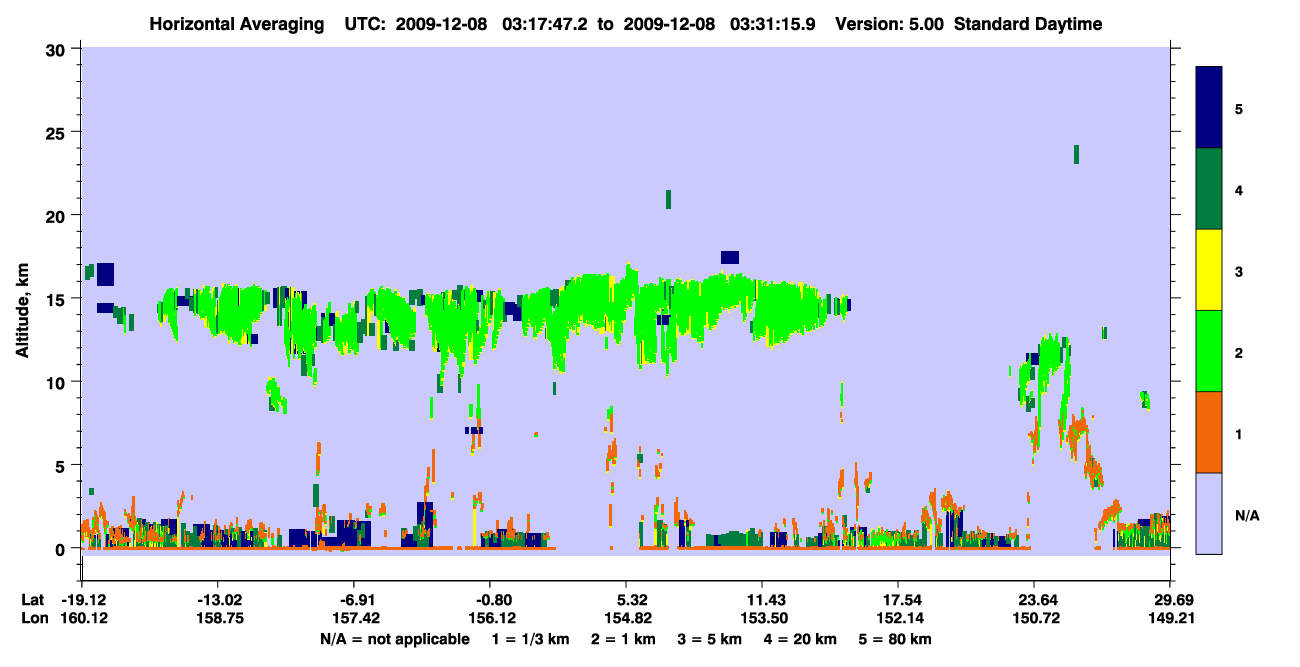Click the y-axis tick label 10
Image resolution: width=1300 pixels, height=667 pixels.
[58, 382]
